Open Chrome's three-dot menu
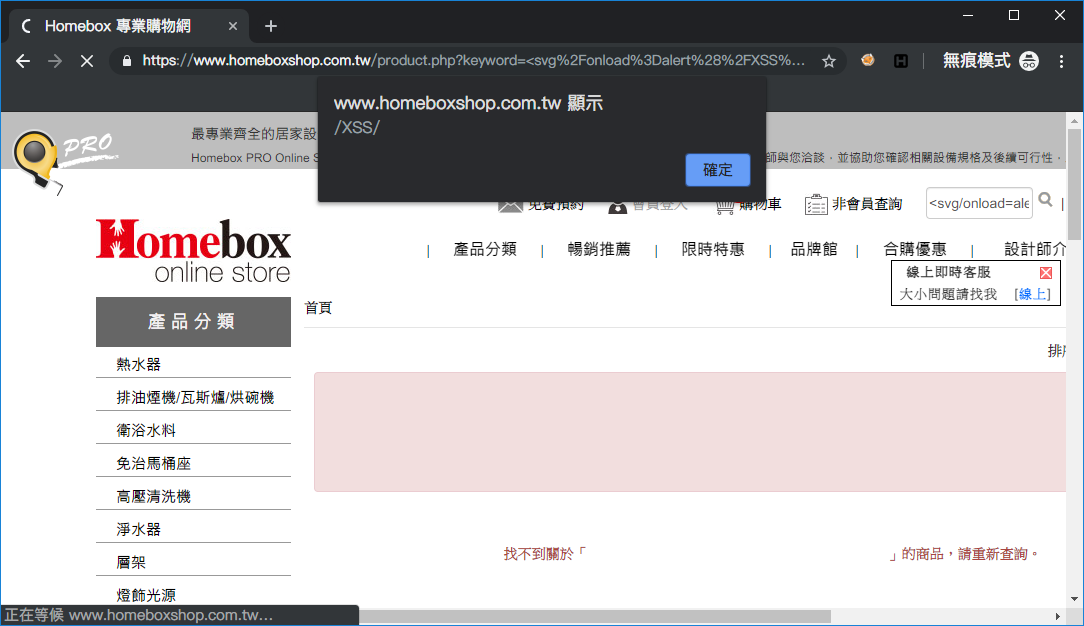This screenshot has height=626, width=1084. click(x=1061, y=61)
